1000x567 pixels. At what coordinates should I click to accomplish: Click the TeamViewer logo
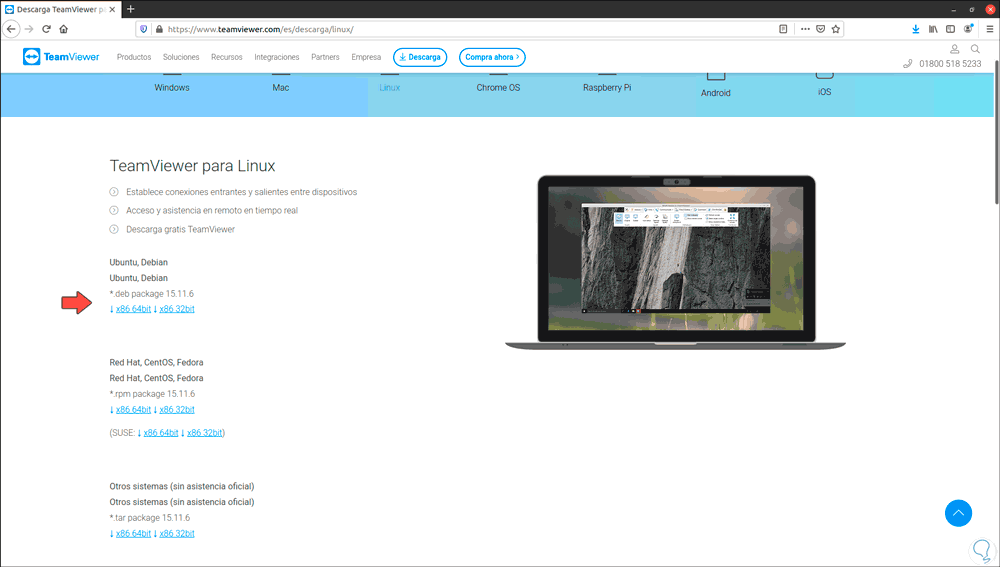click(61, 57)
